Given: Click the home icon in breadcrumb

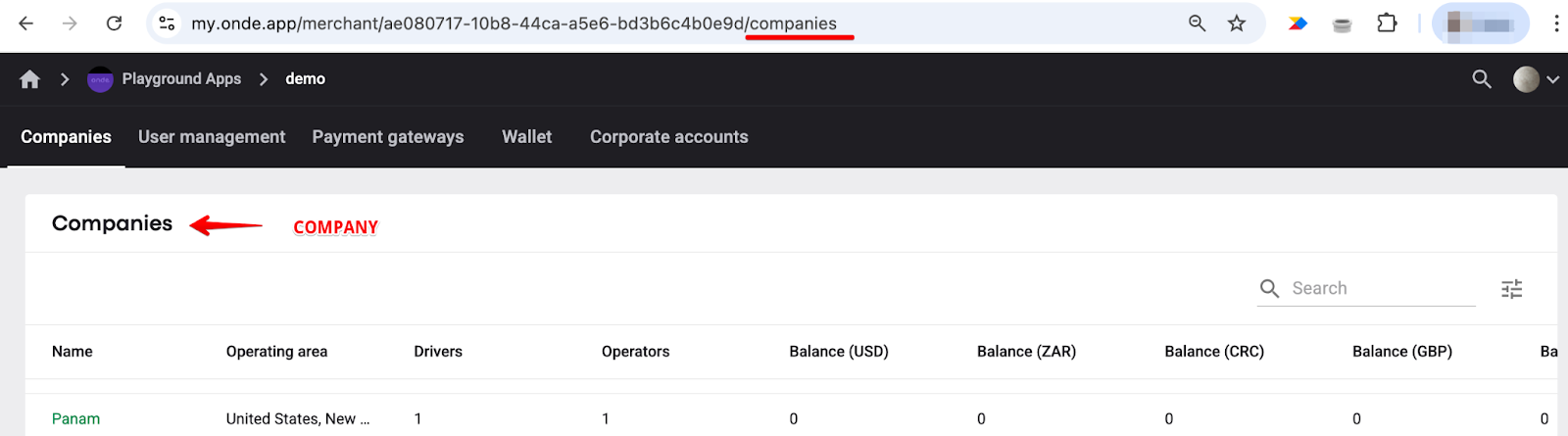Looking at the screenshot, I should point(30,79).
